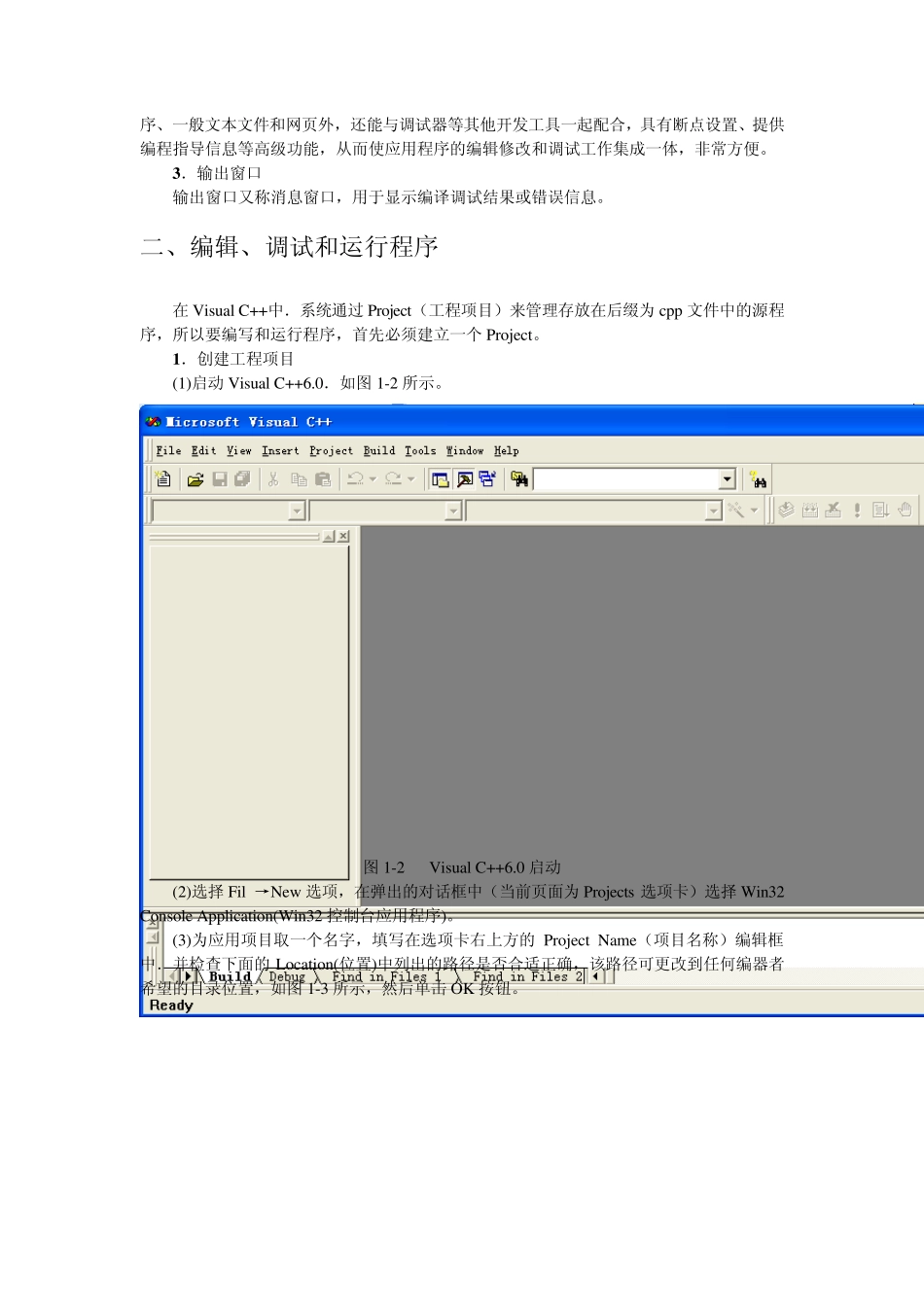Click the Paste clipboard icon

click(x=323, y=479)
